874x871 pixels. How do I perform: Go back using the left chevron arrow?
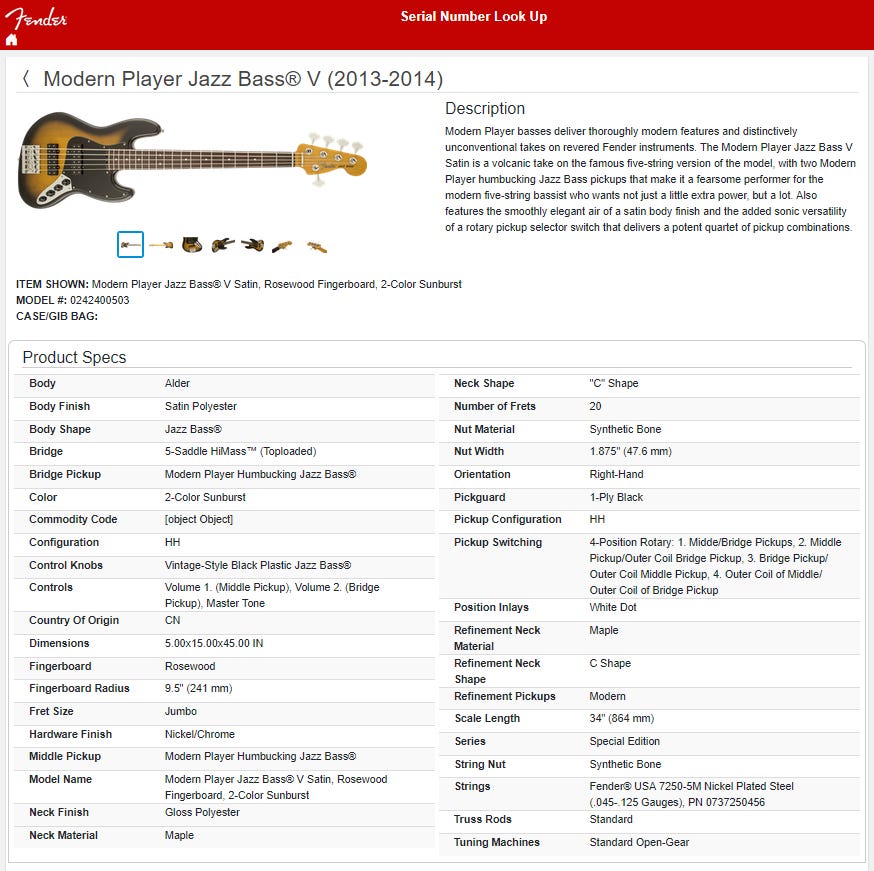26,79
